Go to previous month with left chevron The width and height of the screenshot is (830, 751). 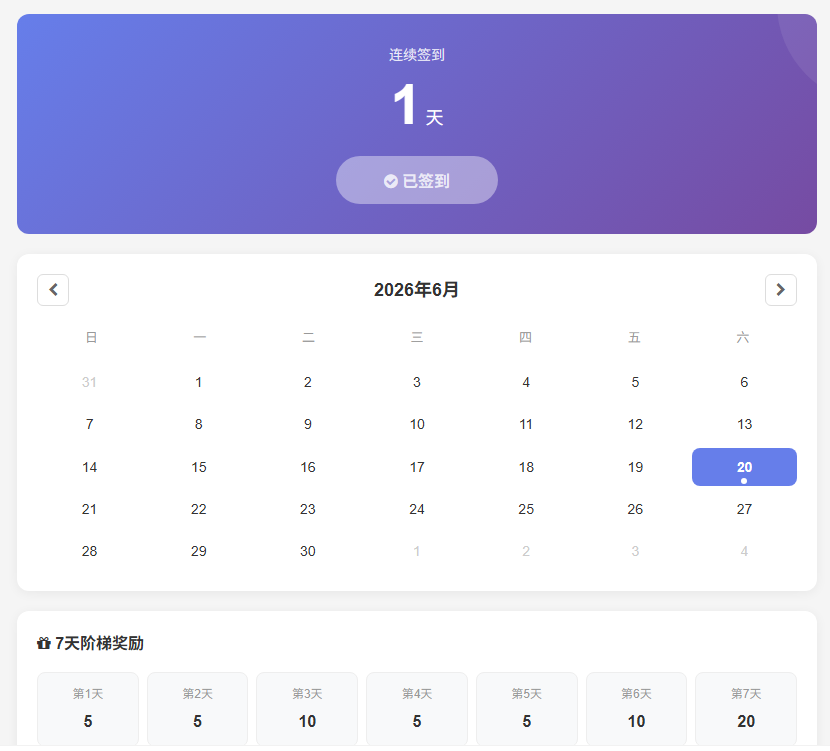(x=53, y=289)
